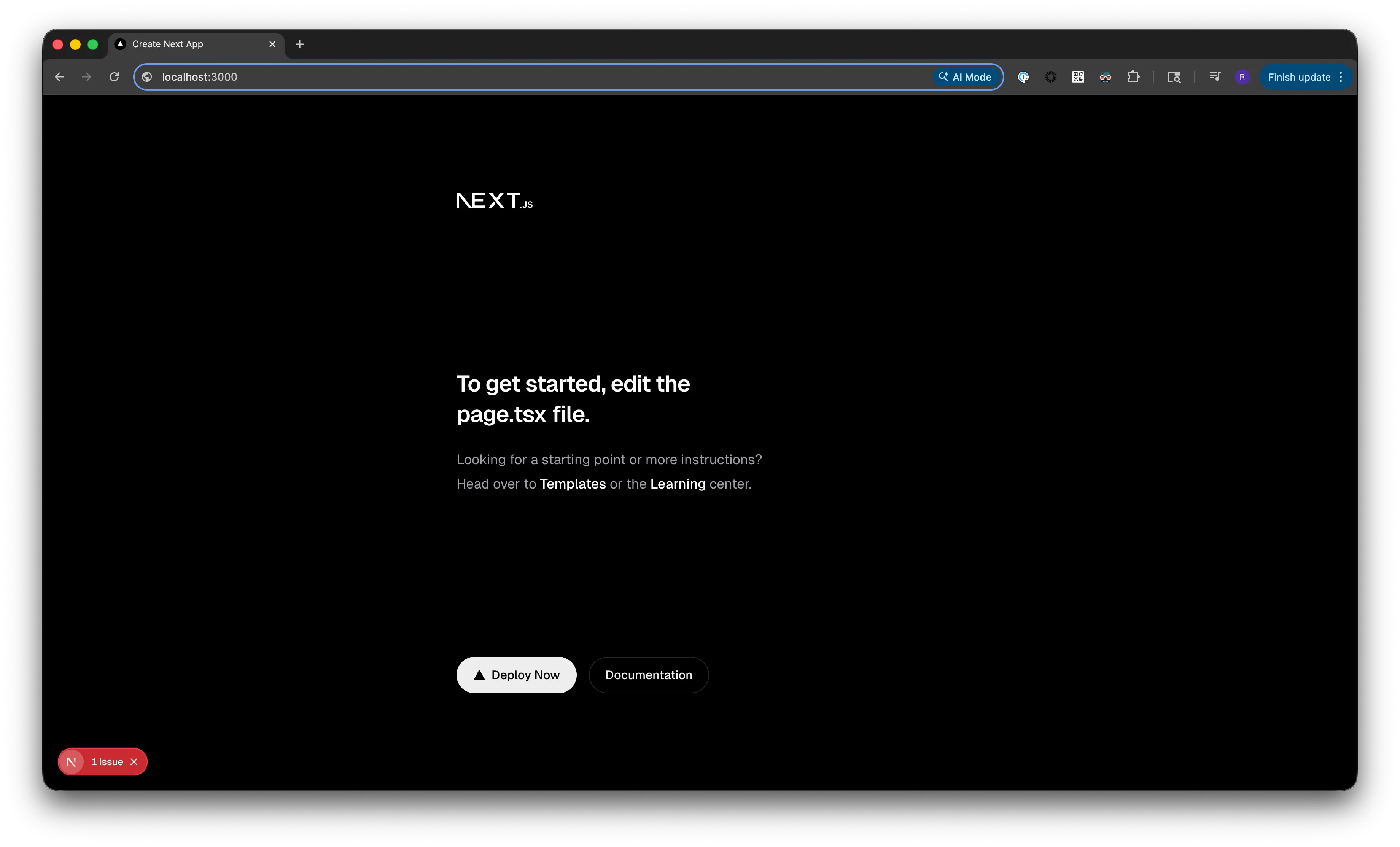Open Chrome's three-dot menu

coord(1341,77)
